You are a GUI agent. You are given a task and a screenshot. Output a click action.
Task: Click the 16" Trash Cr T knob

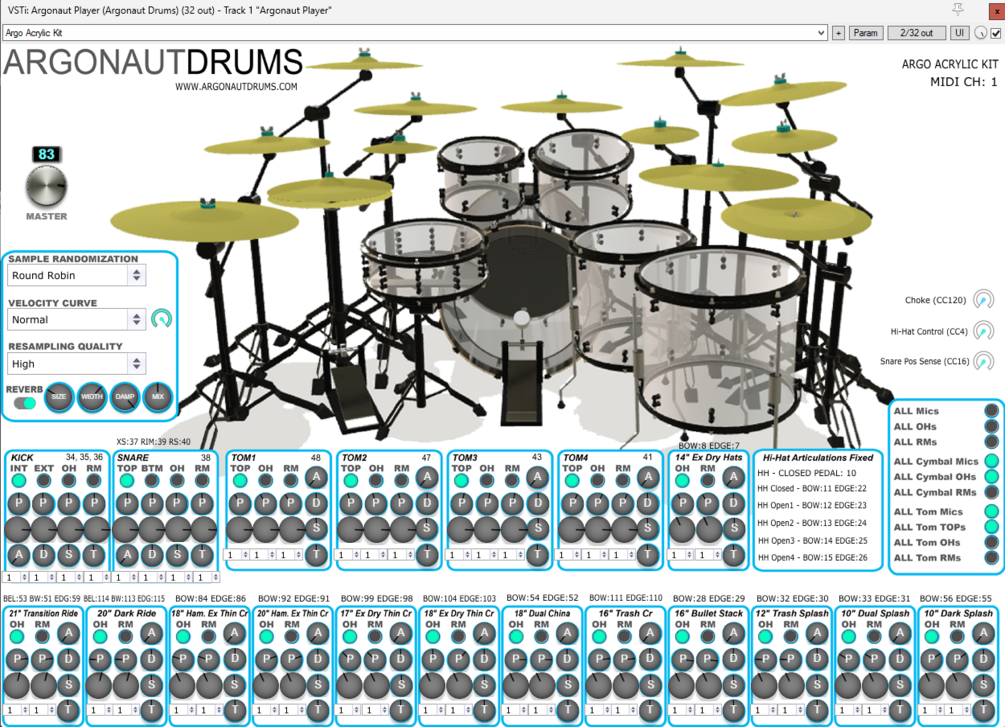coord(651,709)
